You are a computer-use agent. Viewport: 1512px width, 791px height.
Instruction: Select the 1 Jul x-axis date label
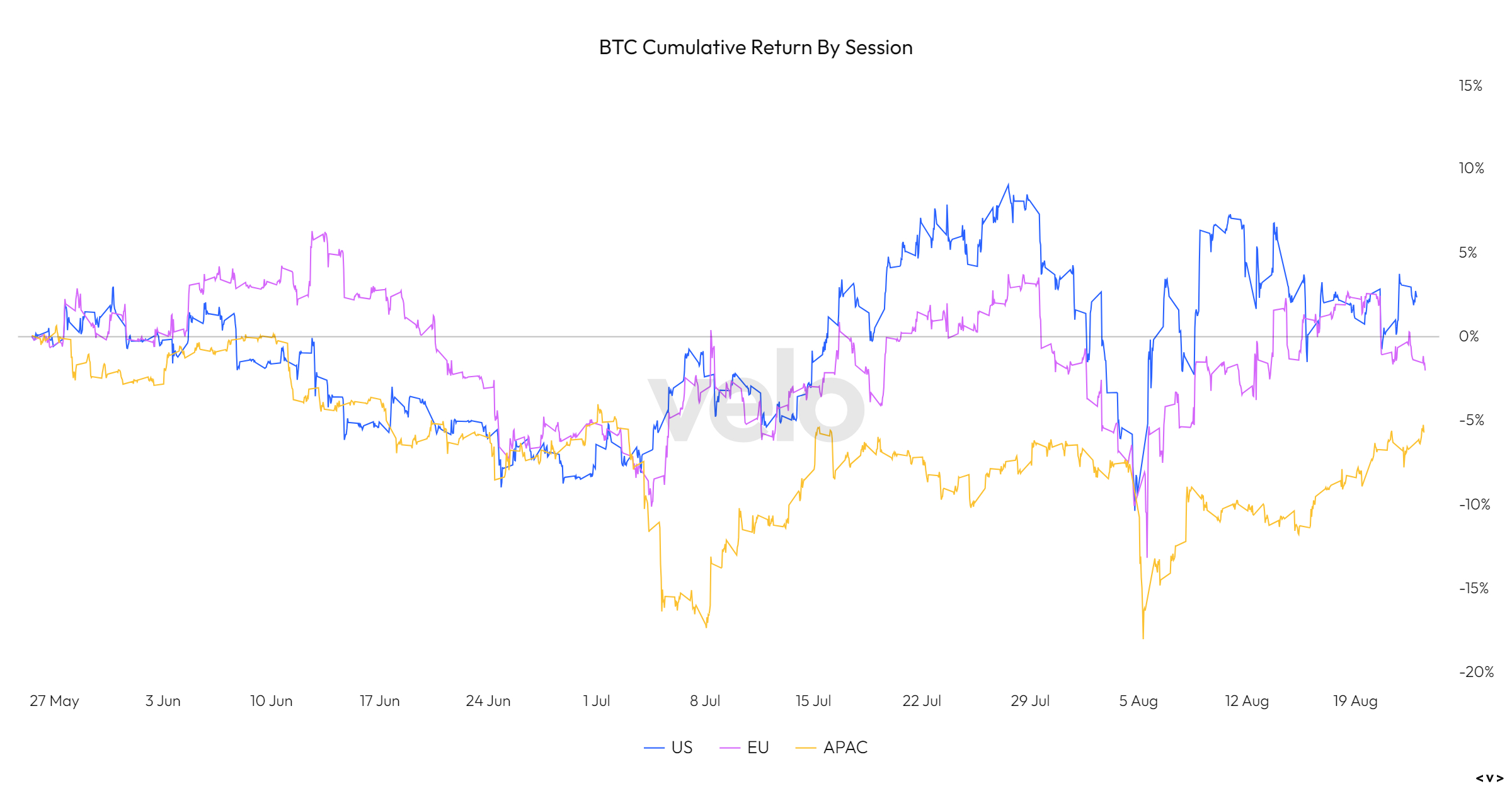tap(596, 701)
